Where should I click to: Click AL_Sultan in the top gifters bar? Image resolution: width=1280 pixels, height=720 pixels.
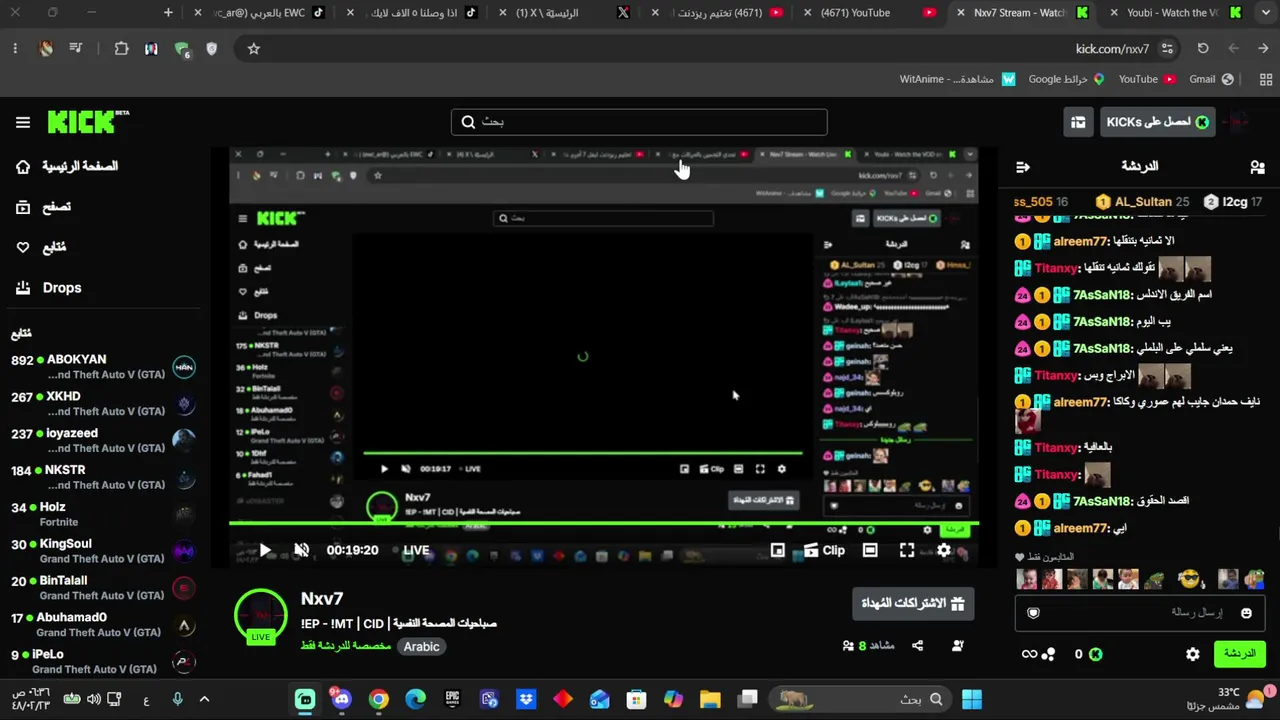(x=1141, y=202)
